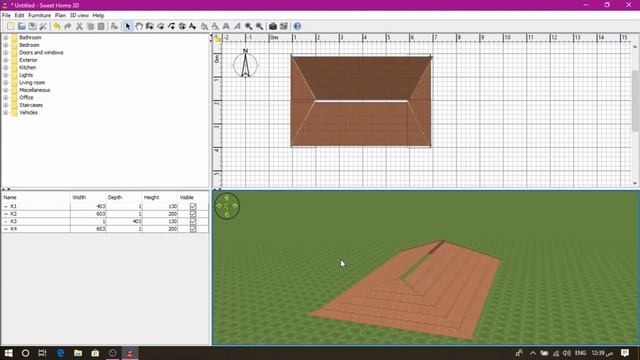The width and height of the screenshot is (640, 360).
Task: Sort furniture list by Width column
Action: [x=88, y=197]
